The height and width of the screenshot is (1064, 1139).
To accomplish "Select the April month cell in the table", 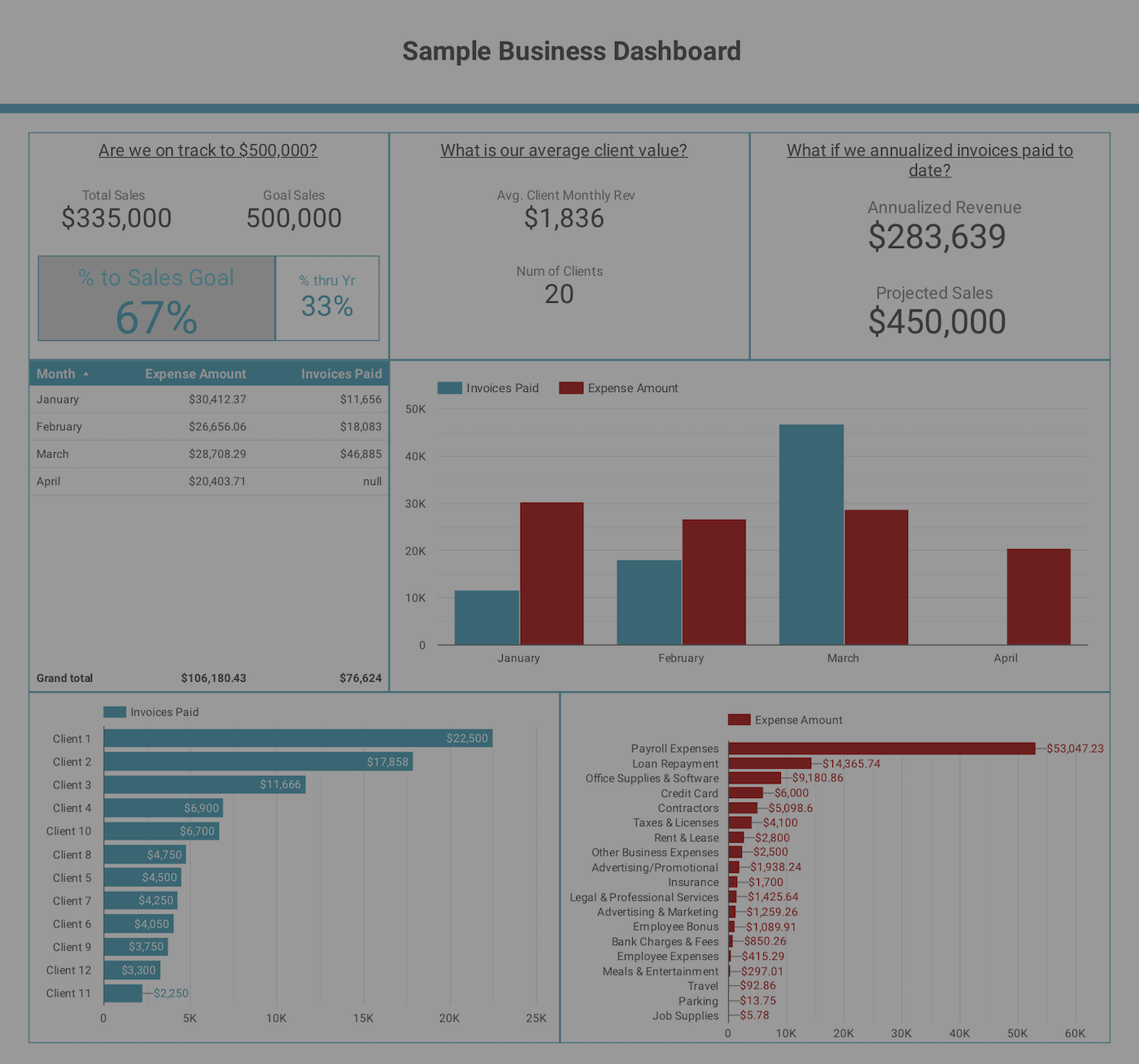I will pyautogui.click(x=49, y=482).
